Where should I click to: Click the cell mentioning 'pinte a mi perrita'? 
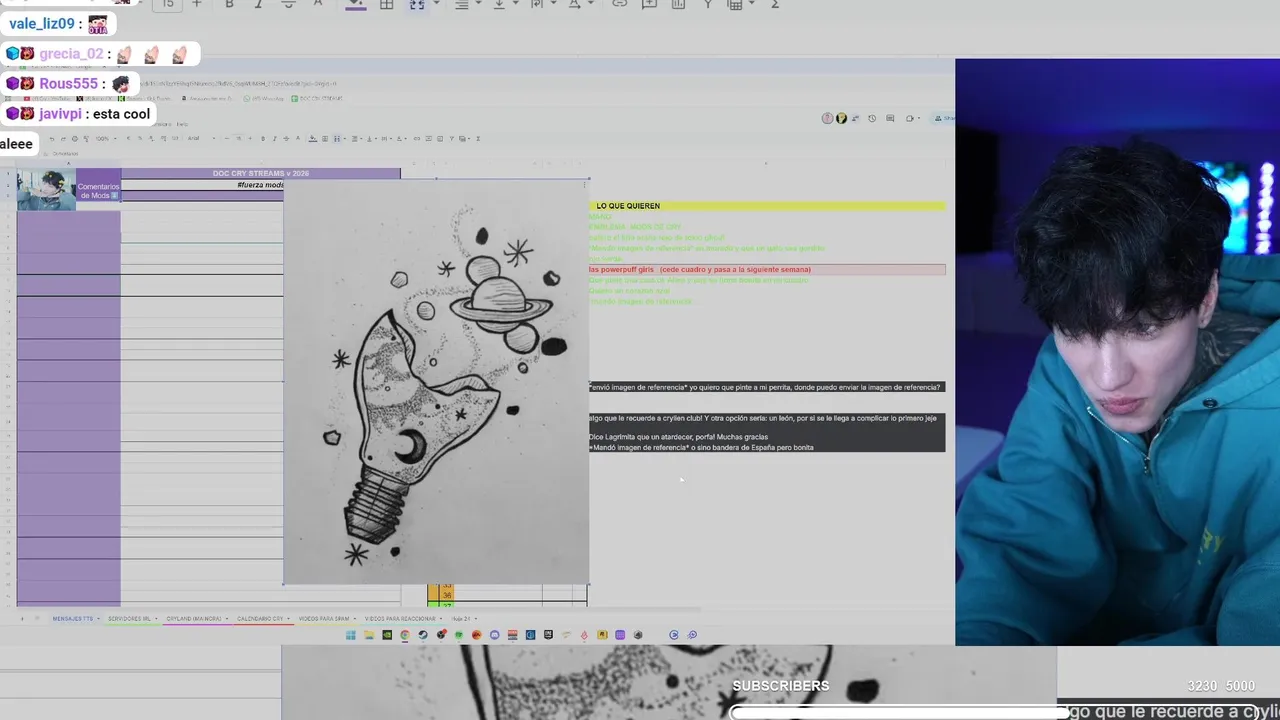point(766,387)
